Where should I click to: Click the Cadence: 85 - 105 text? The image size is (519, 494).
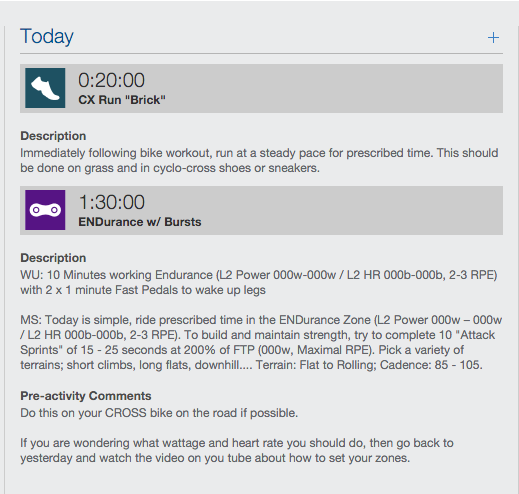[x=431, y=365]
